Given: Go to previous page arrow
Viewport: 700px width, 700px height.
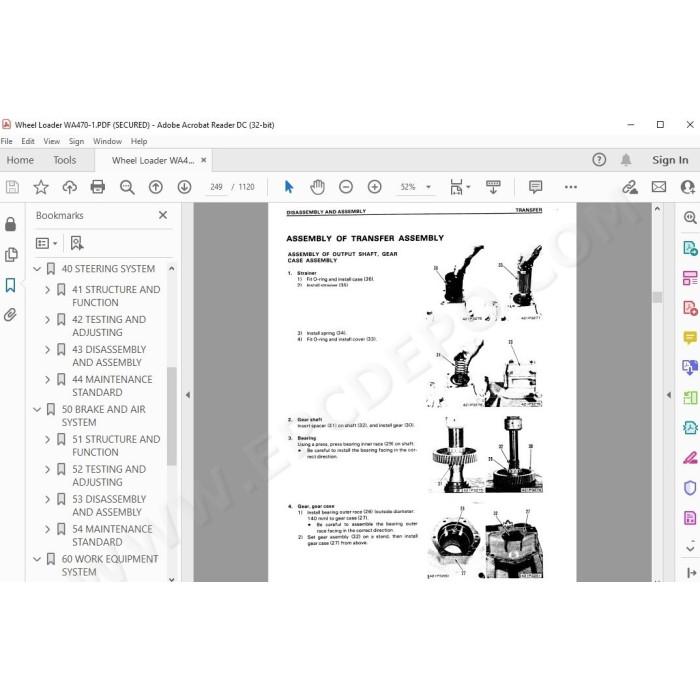Looking at the screenshot, I should click(155, 187).
